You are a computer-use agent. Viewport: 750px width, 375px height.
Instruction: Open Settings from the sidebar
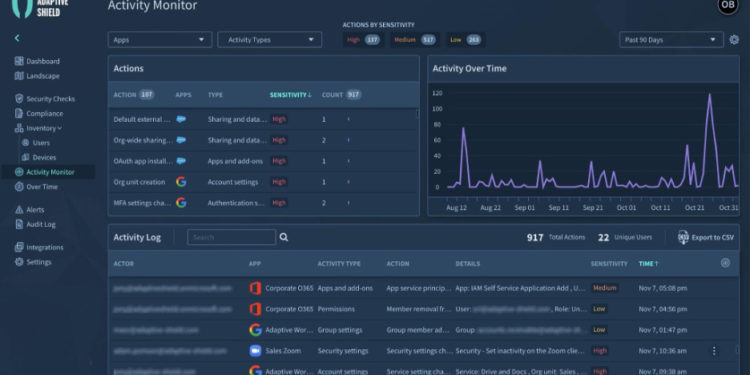[39, 262]
